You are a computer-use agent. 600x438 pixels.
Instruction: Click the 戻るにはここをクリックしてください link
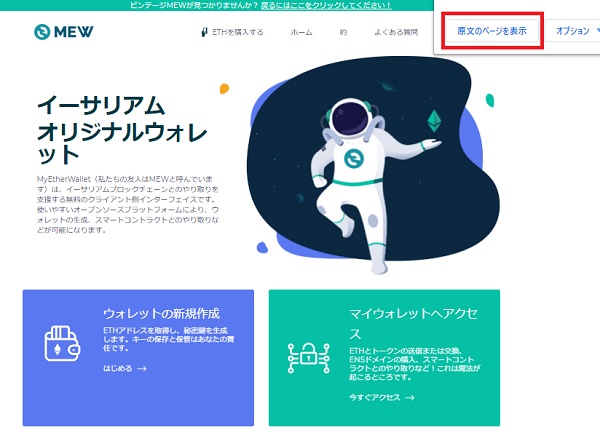tap(326, 5)
